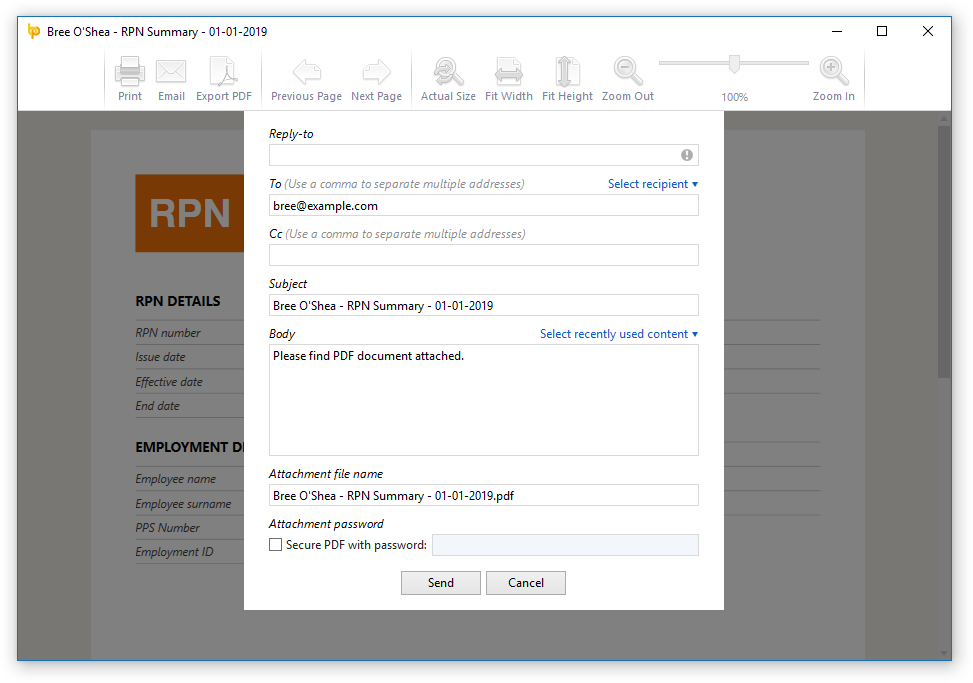Click the Reply-to input field
This screenshot has width=973, height=683.
(x=483, y=155)
